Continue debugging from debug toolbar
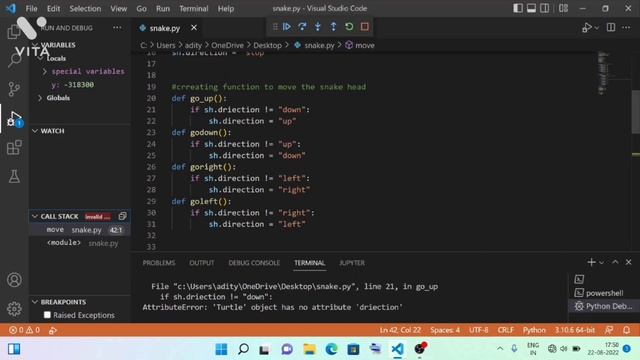 coord(287,27)
